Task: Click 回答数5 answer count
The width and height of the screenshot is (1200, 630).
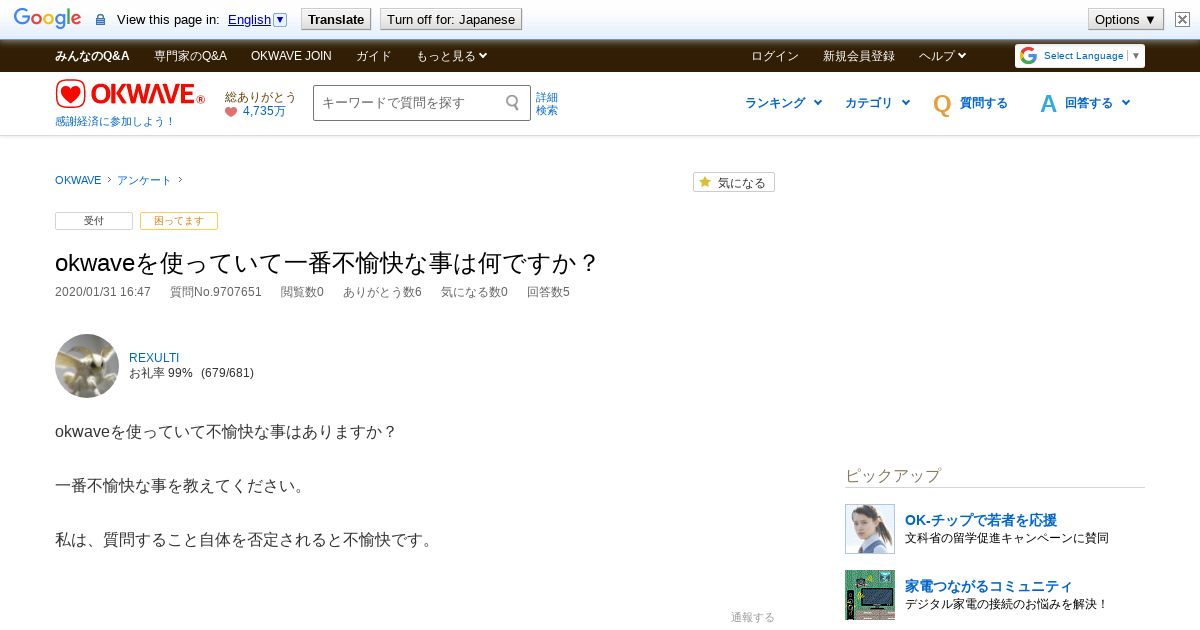Action: pyautogui.click(x=548, y=292)
